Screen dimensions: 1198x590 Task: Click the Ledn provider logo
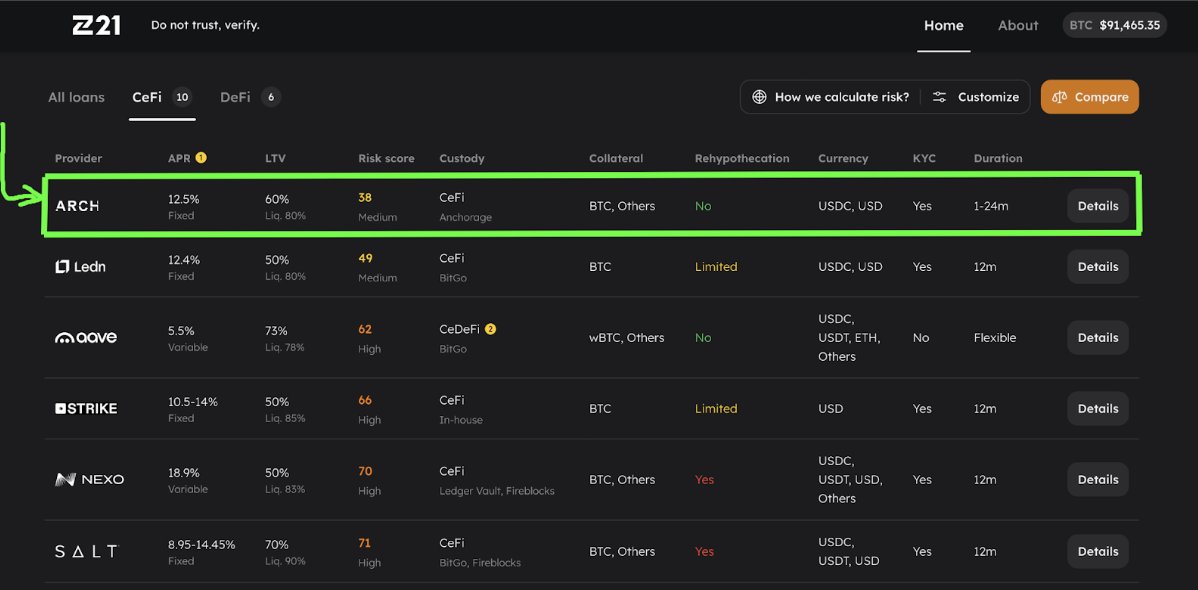click(80, 267)
